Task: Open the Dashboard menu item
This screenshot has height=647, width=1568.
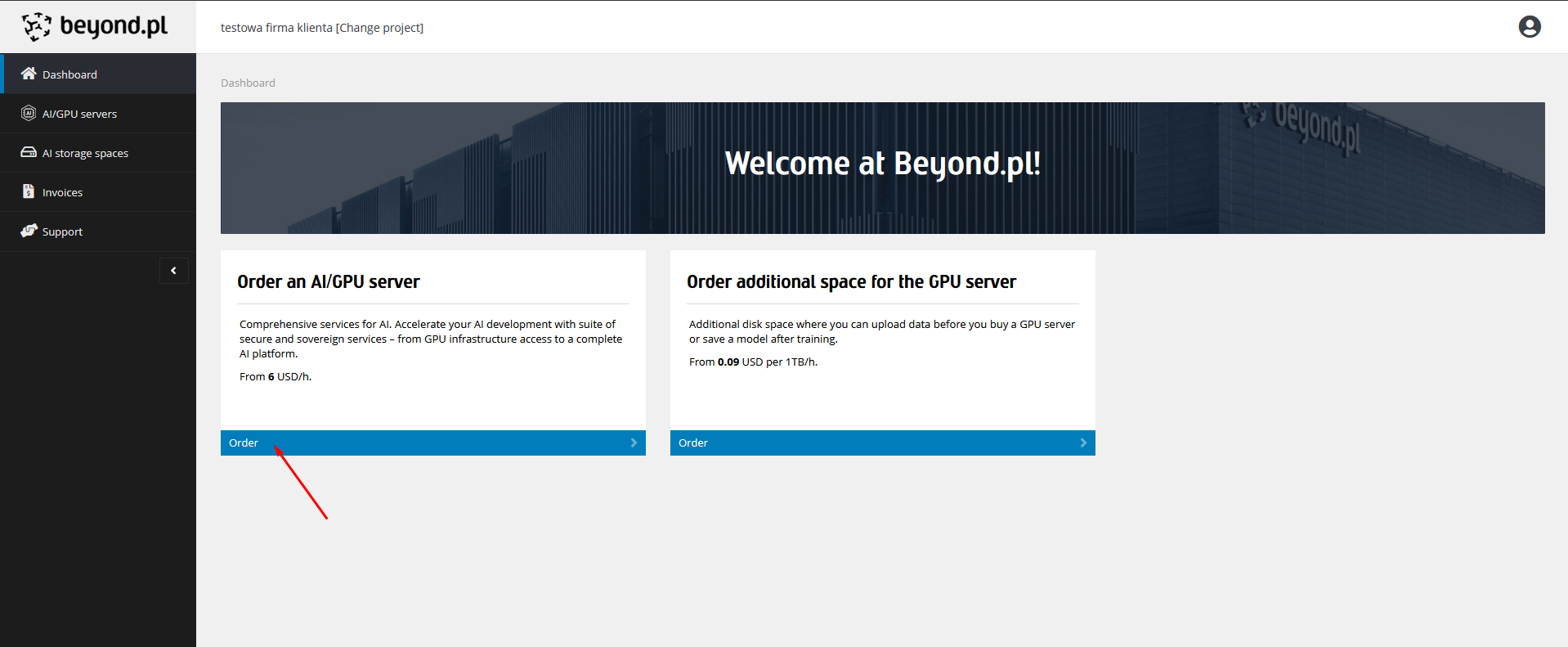Action: point(98,74)
